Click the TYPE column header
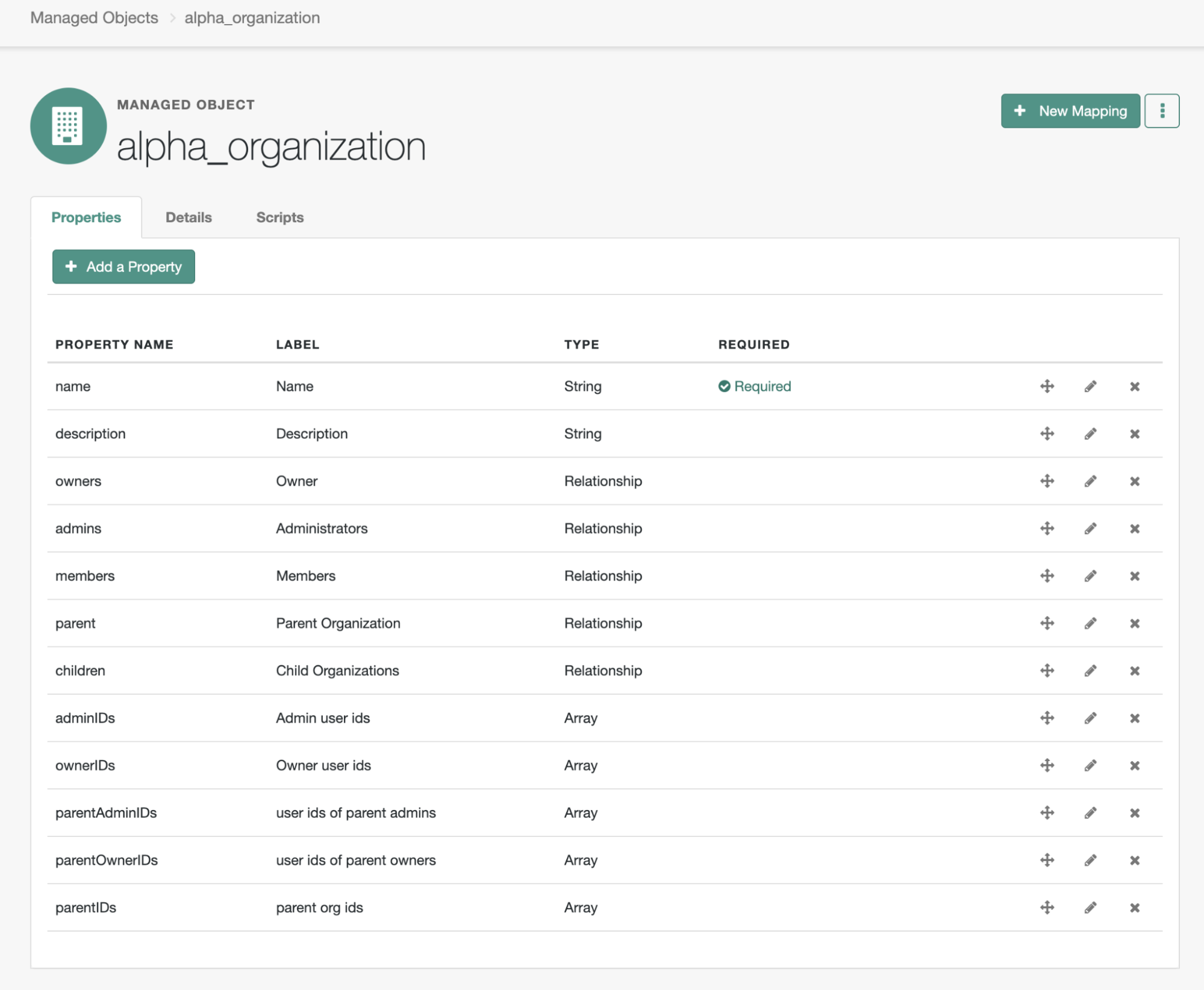This screenshot has width=1204, height=990. coord(582,344)
